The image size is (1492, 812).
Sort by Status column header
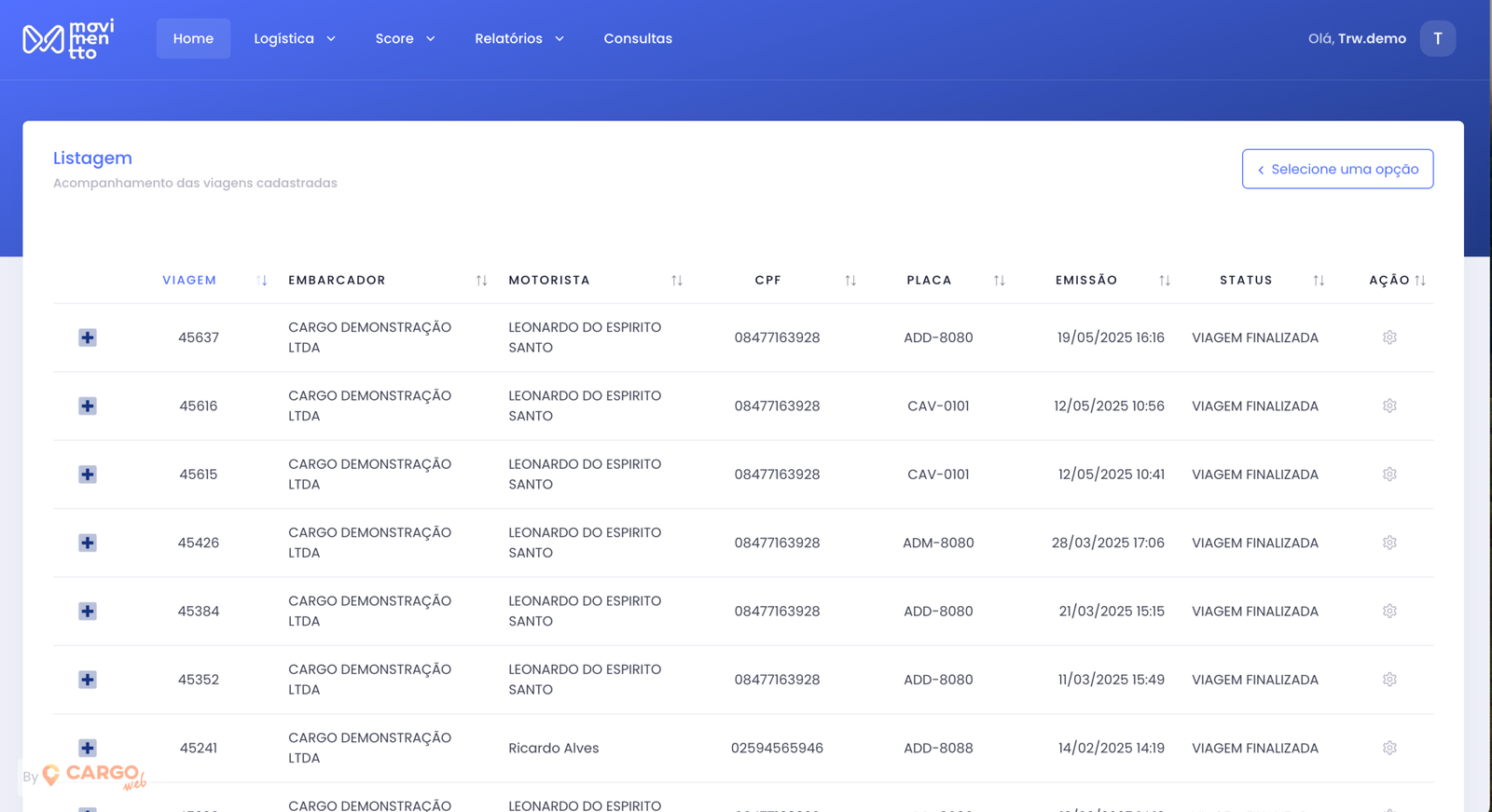point(1246,281)
